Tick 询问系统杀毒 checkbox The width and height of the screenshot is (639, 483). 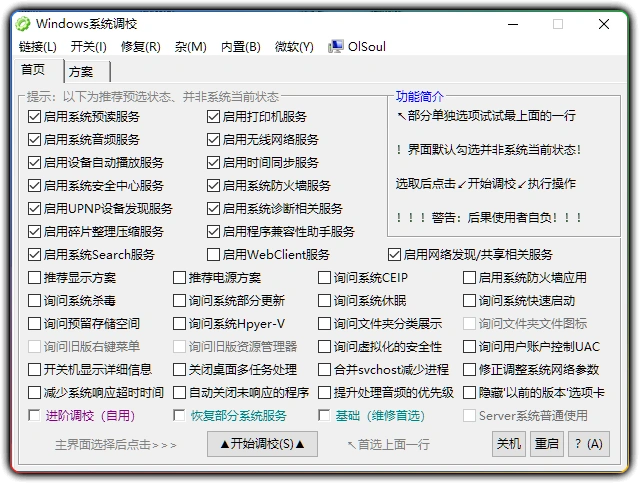point(34,301)
